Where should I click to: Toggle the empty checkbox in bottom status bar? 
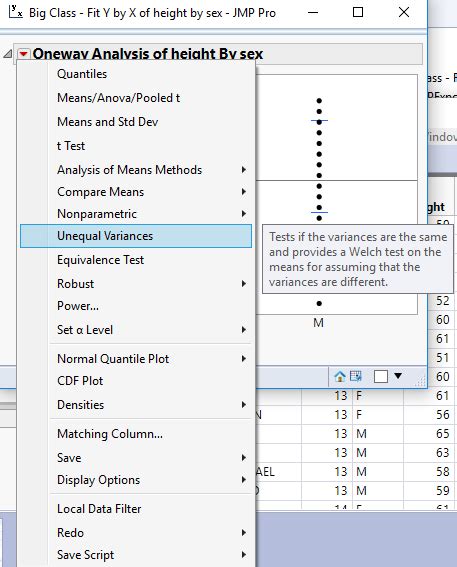(x=381, y=376)
